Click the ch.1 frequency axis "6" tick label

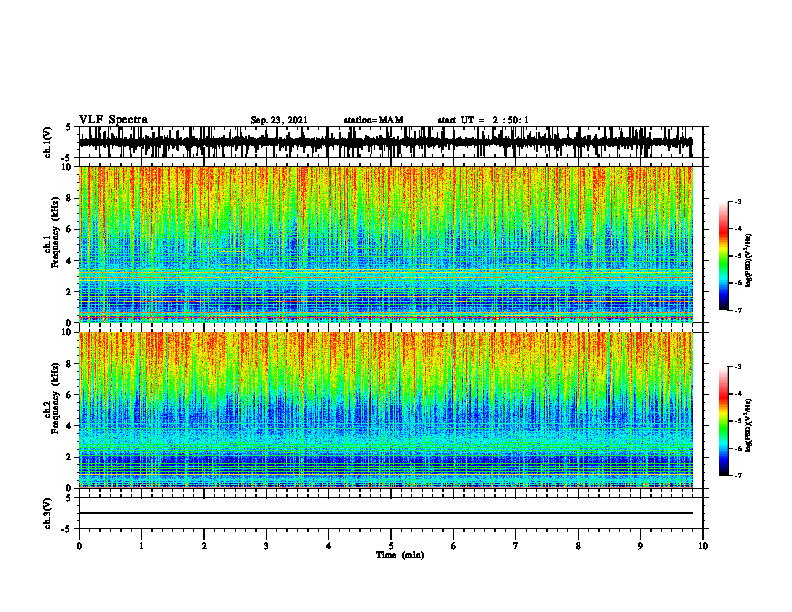point(71,229)
